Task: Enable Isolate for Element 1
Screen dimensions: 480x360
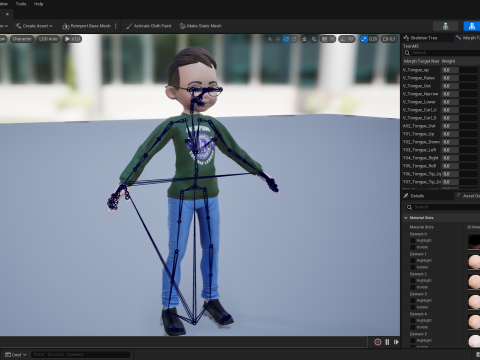Action: pyautogui.click(x=413, y=267)
